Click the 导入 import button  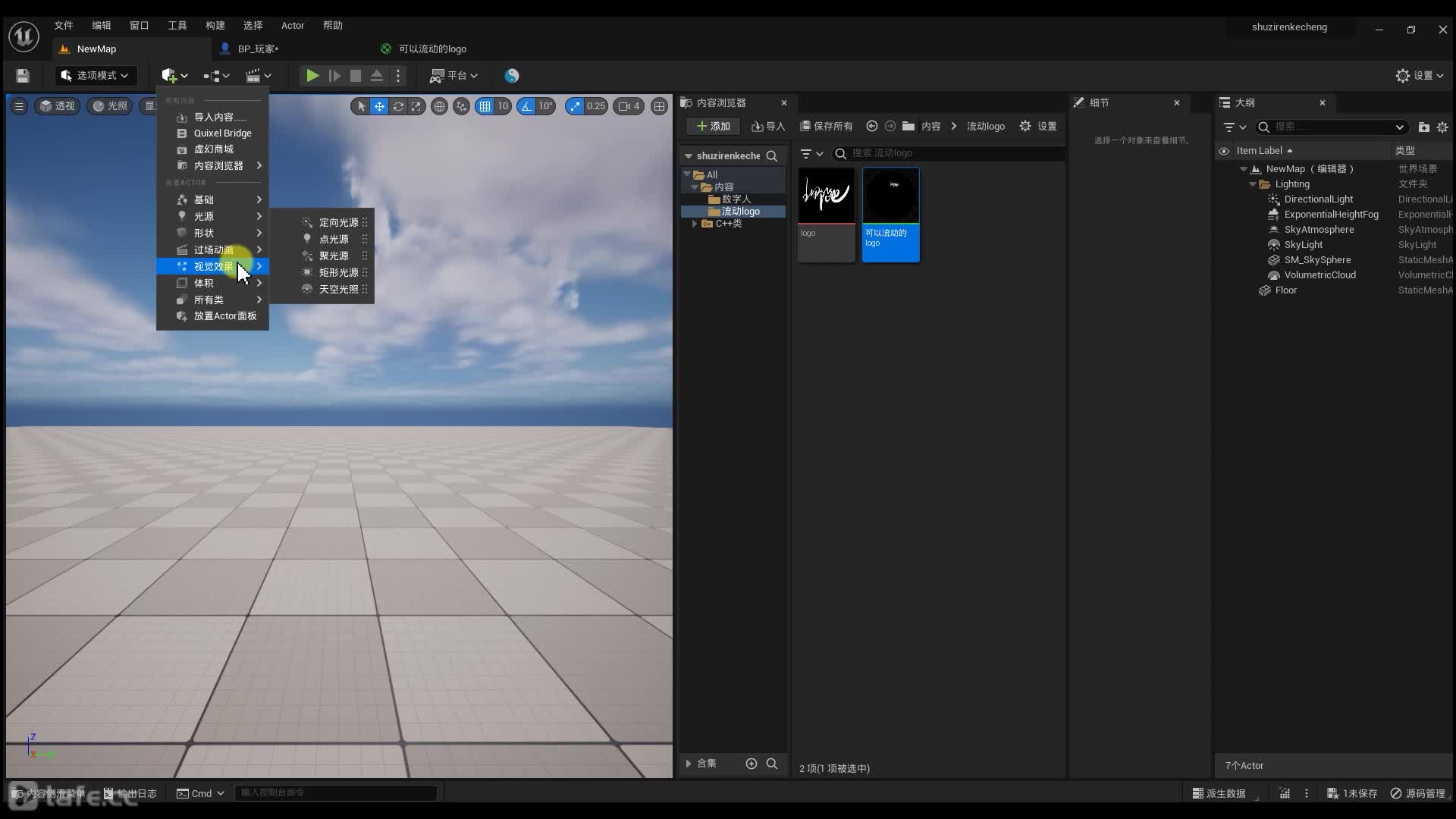(x=767, y=127)
